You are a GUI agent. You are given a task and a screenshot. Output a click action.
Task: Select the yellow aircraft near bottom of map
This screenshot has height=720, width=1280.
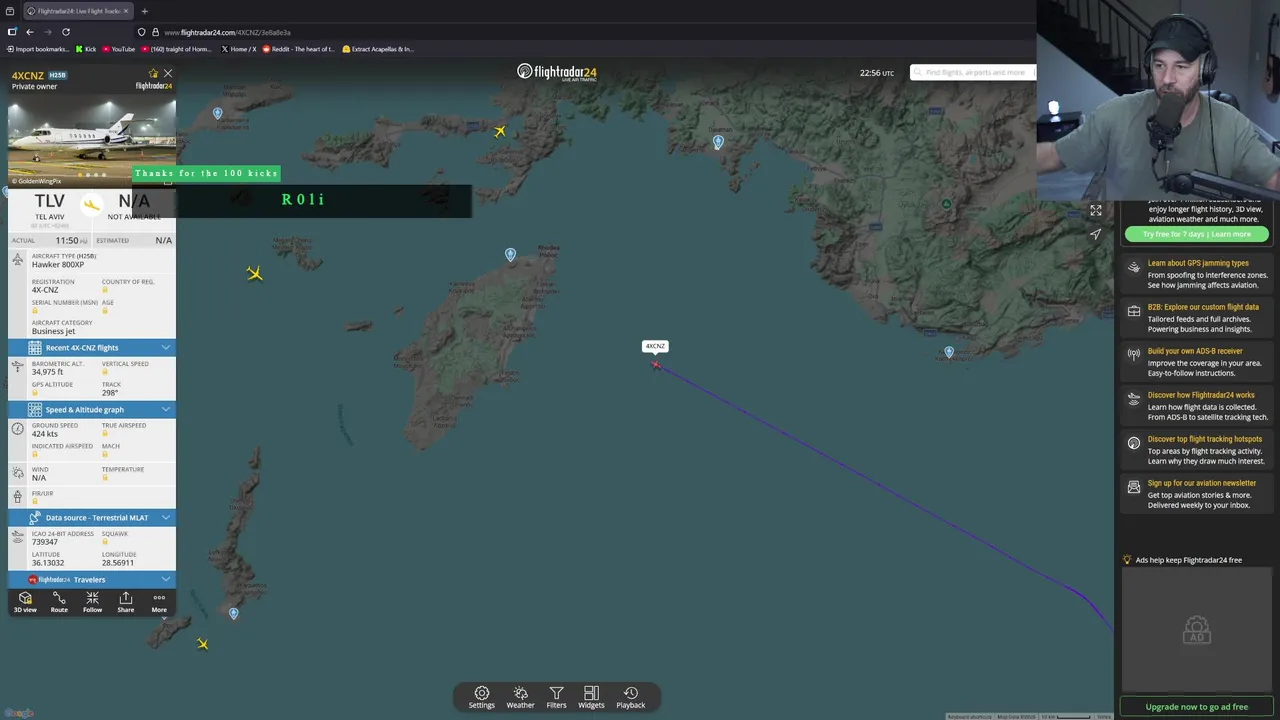[x=203, y=644]
